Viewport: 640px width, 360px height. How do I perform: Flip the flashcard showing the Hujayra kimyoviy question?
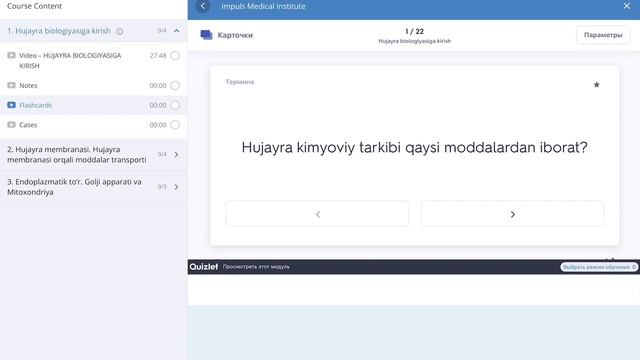[414, 147]
